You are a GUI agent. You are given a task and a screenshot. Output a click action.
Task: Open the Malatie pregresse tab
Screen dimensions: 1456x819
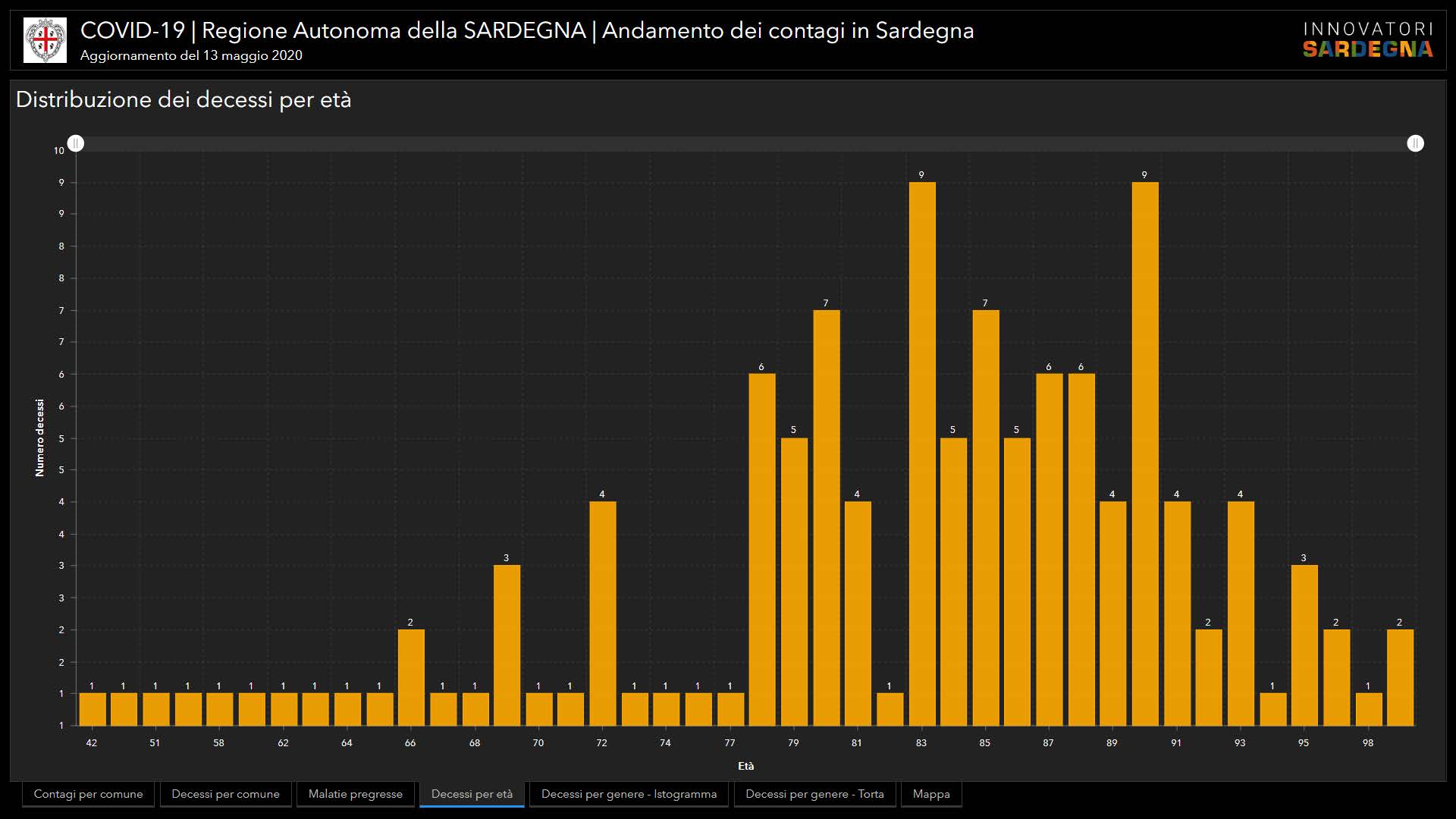355,794
